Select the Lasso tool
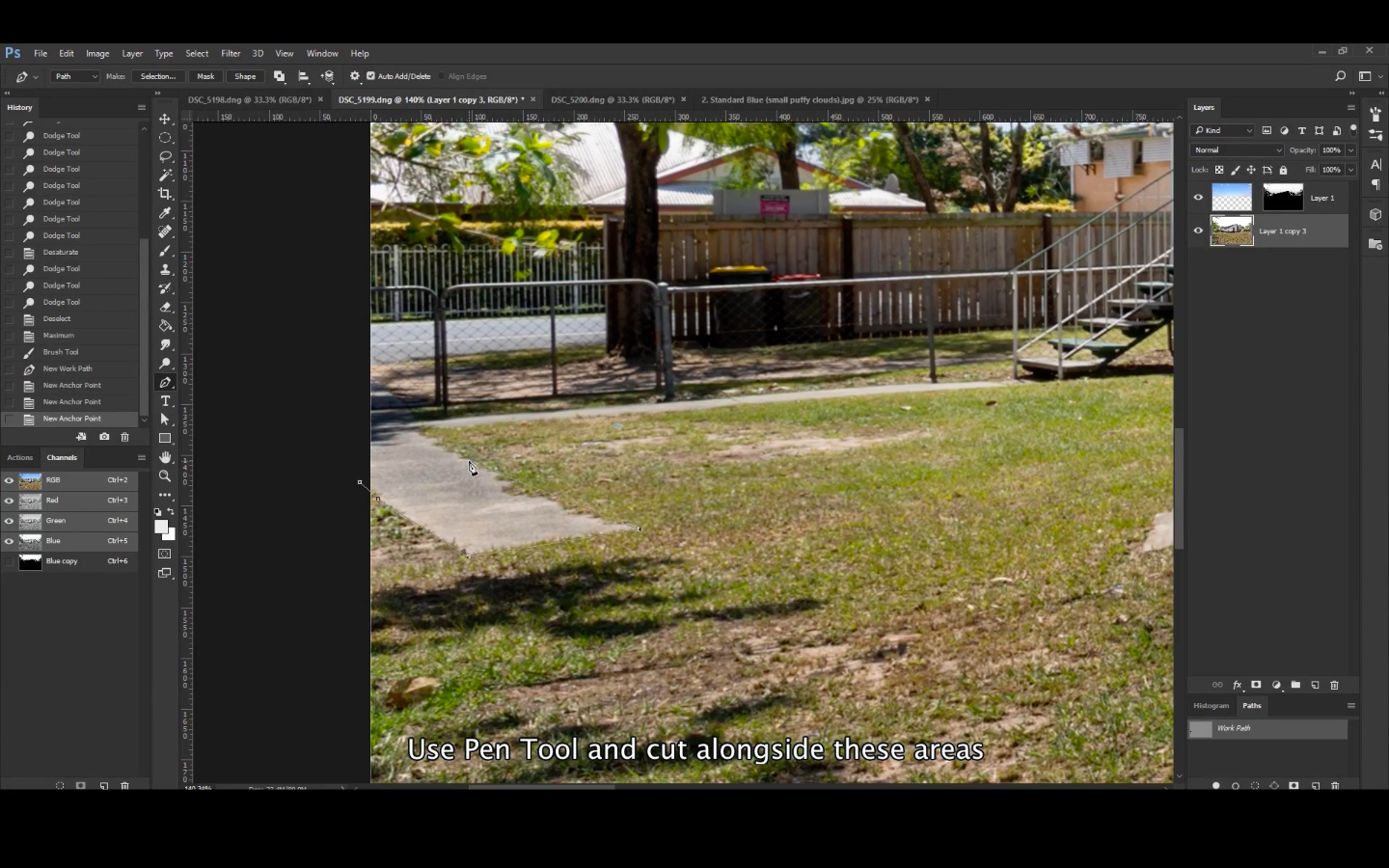The height and width of the screenshot is (868, 1389). pyautogui.click(x=165, y=156)
